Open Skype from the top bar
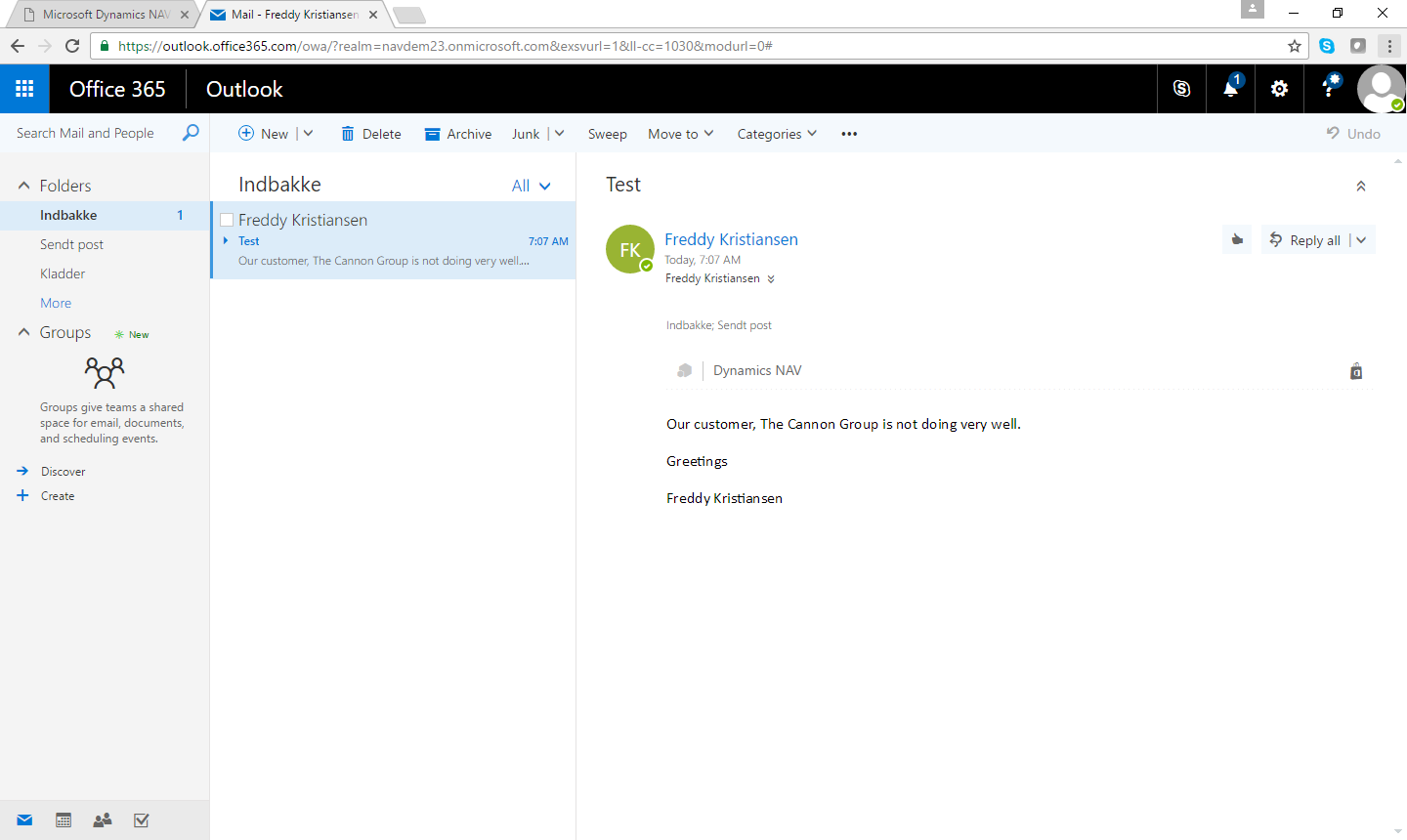Image resolution: width=1407 pixels, height=840 pixels. click(1181, 89)
